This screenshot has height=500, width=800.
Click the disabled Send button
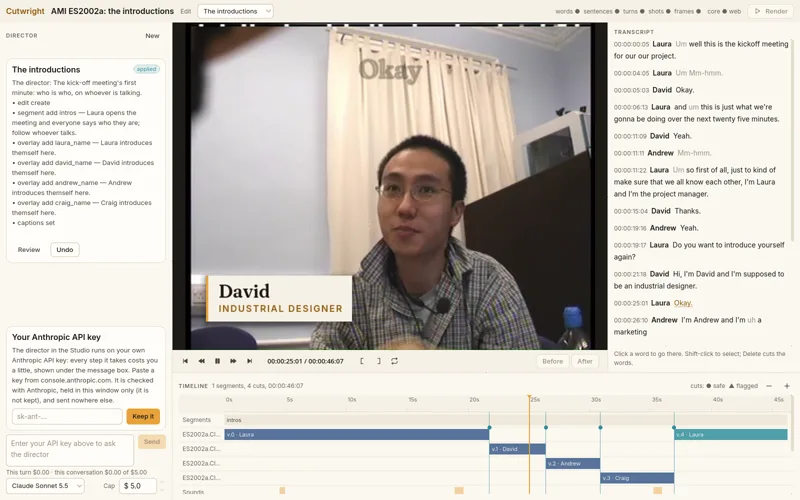[x=152, y=442]
